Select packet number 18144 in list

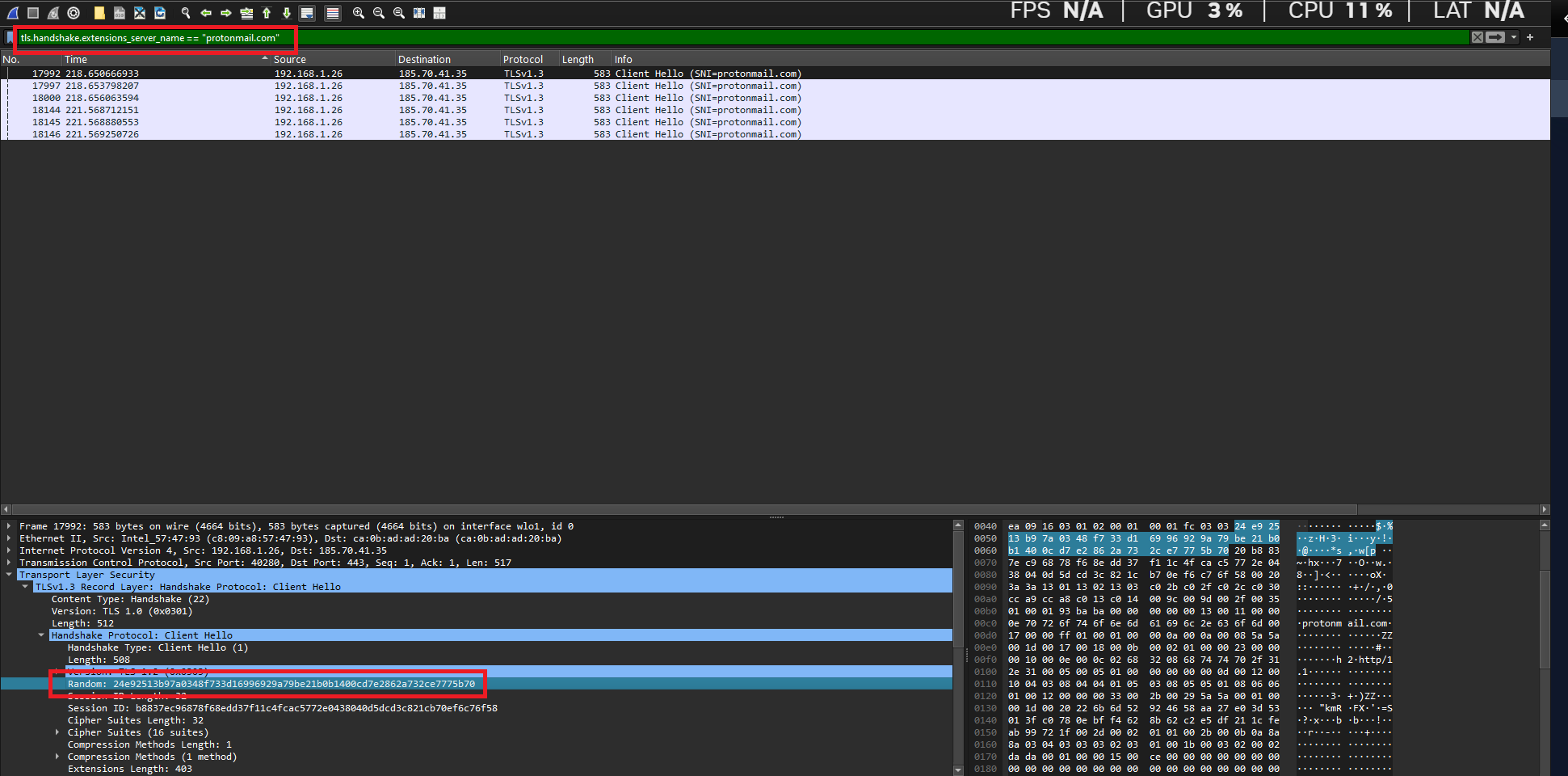(x=404, y=110)
